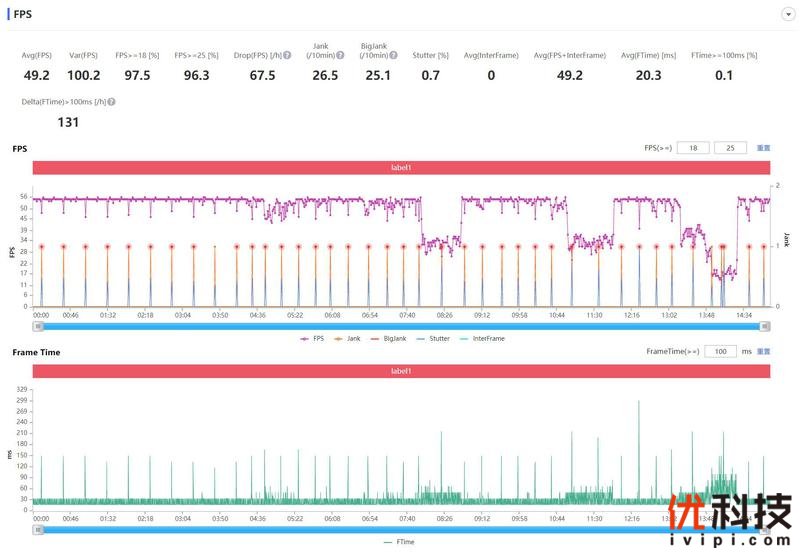Click right handle of FPS chart range slider
This screenshot has height=553, width=800.
(x=765, y=326)
